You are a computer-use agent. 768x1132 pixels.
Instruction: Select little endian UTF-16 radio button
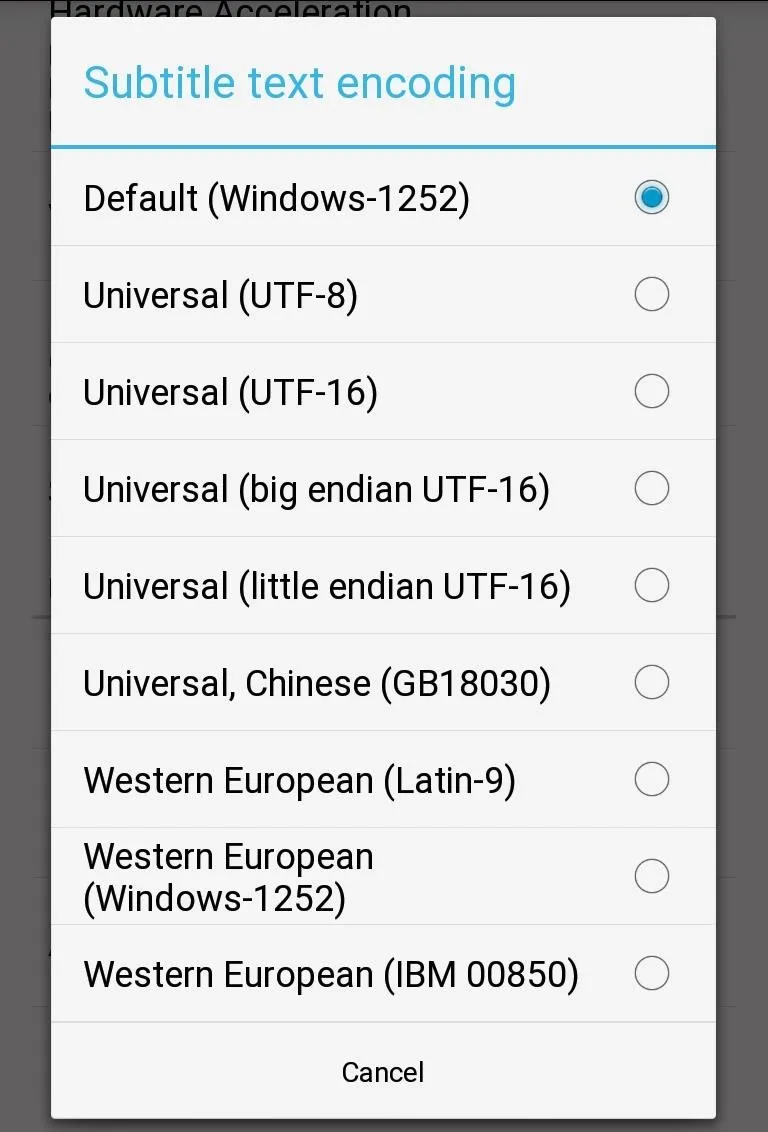click(x=651, y=585)
